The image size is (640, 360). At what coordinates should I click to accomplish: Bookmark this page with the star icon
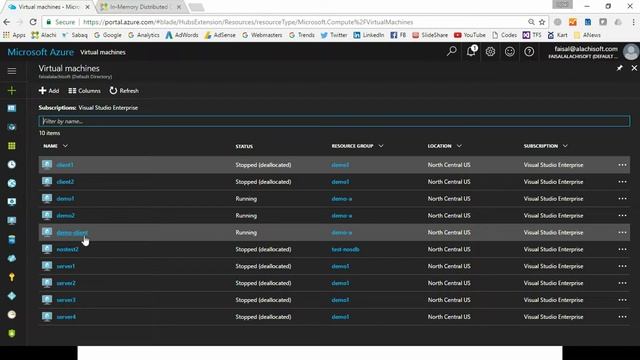point(542,22)
